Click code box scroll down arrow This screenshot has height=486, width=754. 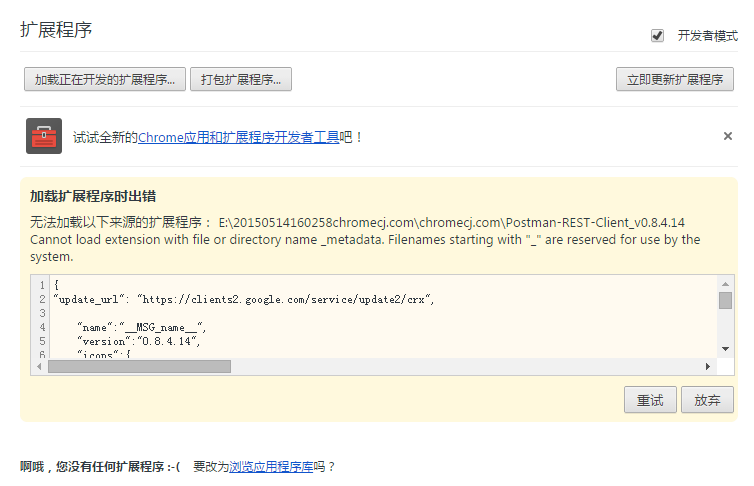click(x=725, y=349)
